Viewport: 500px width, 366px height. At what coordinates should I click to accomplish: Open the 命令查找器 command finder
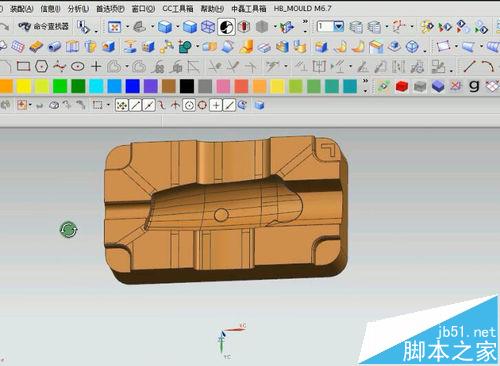43,27
